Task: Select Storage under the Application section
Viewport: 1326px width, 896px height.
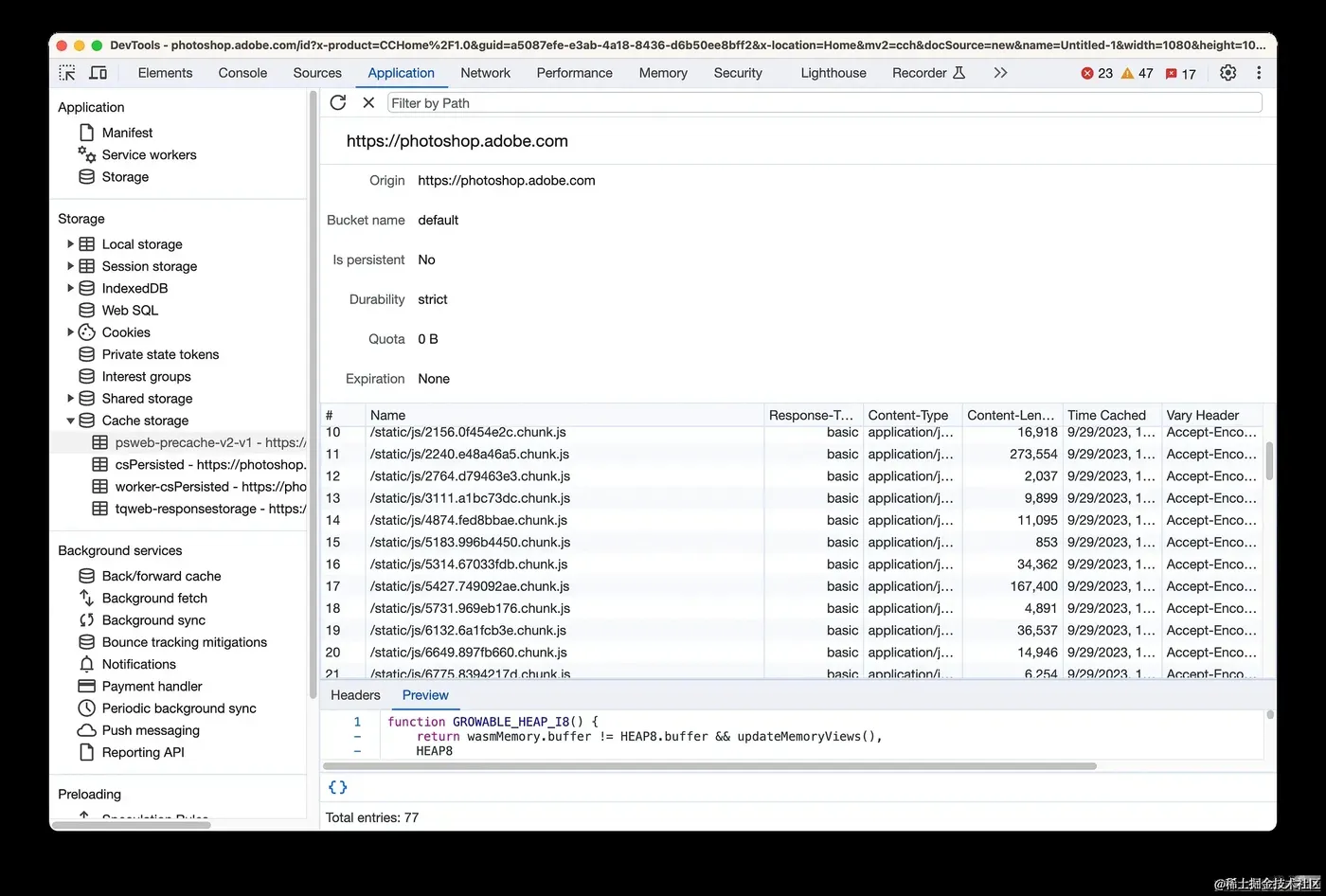Action: pyautogui.click(x=125, y=177)
